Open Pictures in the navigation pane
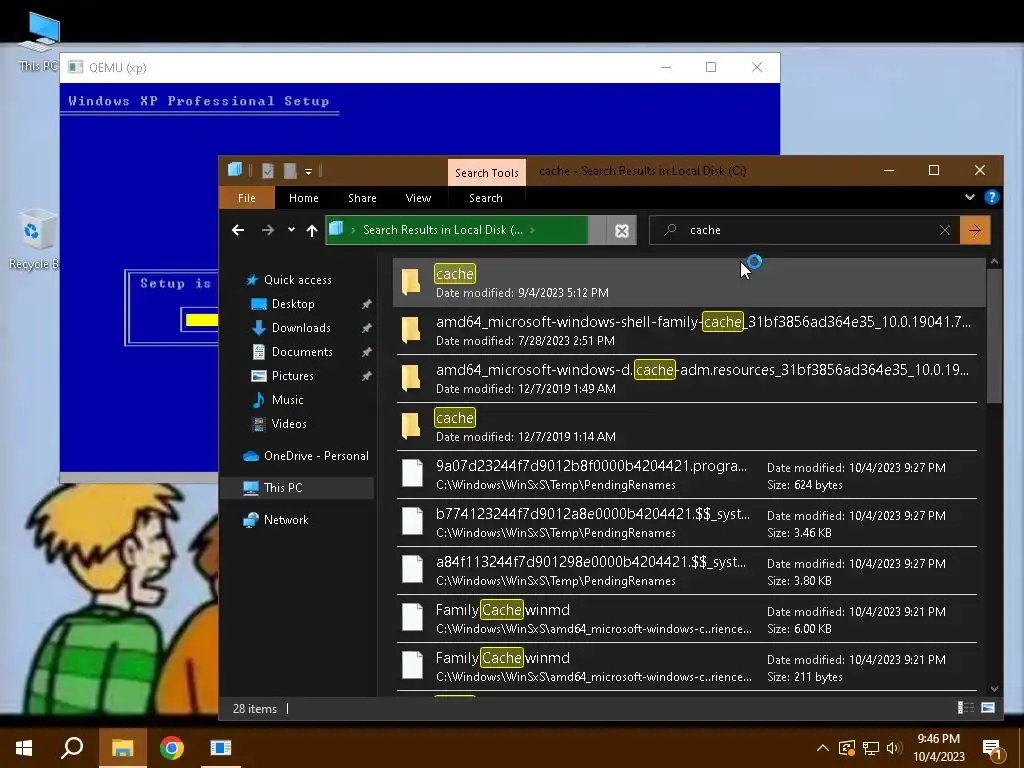1024x768 pixels. [x=293, y=376]
